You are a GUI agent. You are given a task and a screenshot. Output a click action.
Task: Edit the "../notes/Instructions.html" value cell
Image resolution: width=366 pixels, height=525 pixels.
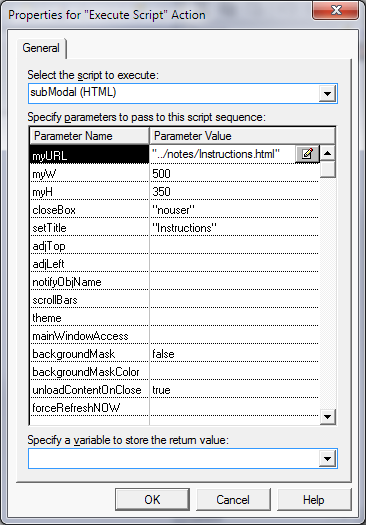[x=222, y=154]
